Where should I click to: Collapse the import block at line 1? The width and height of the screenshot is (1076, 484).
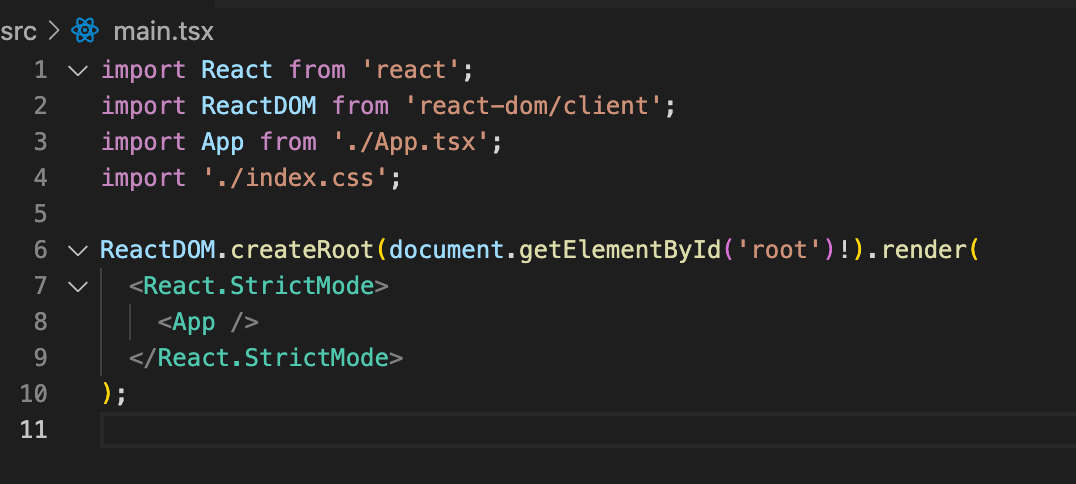point(79,70)
